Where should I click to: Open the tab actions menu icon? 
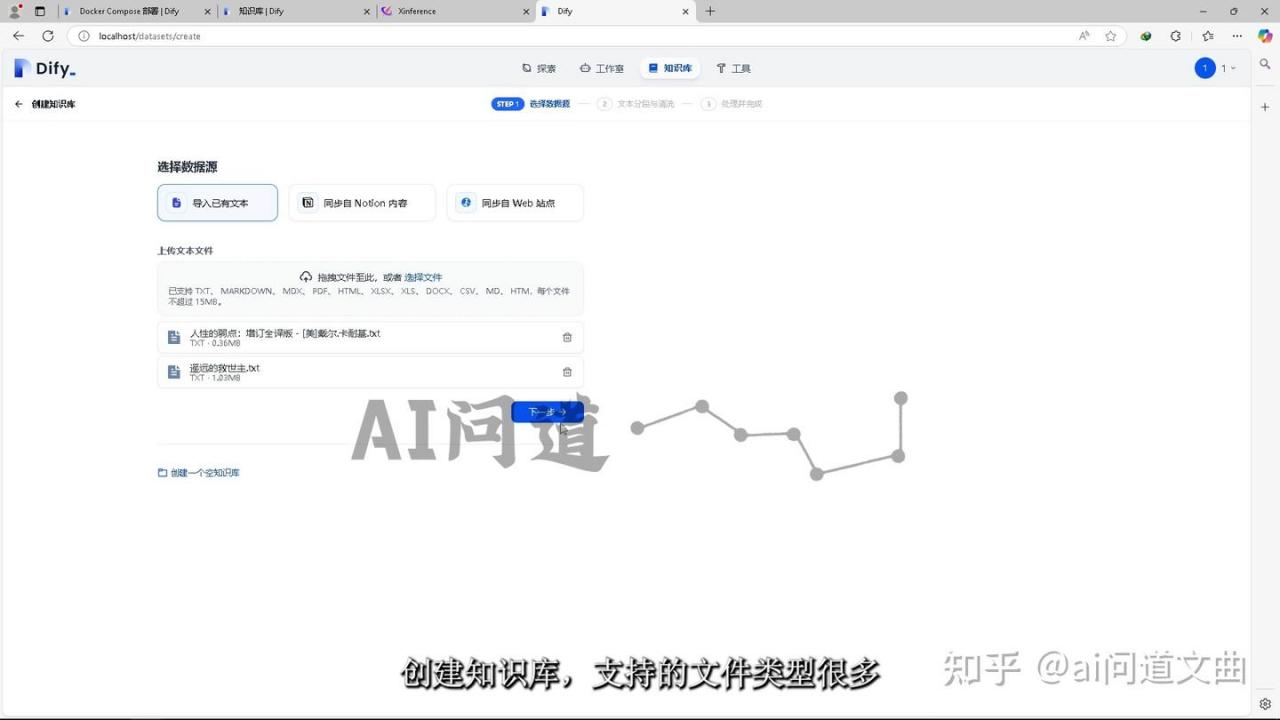[x=40, y=12]
